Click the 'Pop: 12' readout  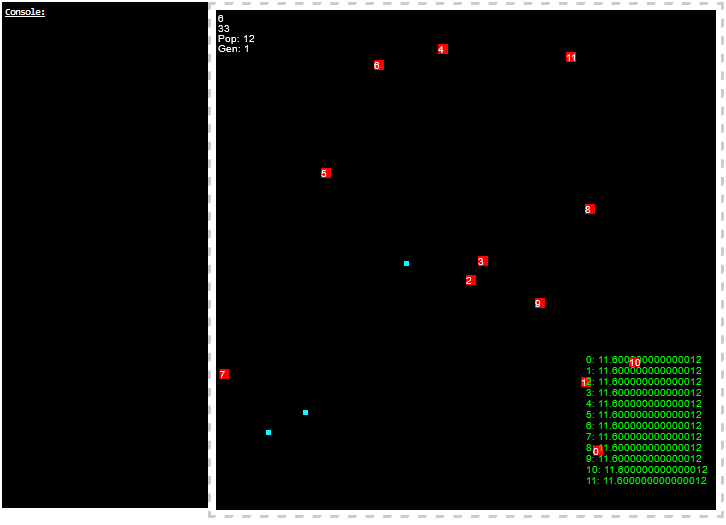236,39
